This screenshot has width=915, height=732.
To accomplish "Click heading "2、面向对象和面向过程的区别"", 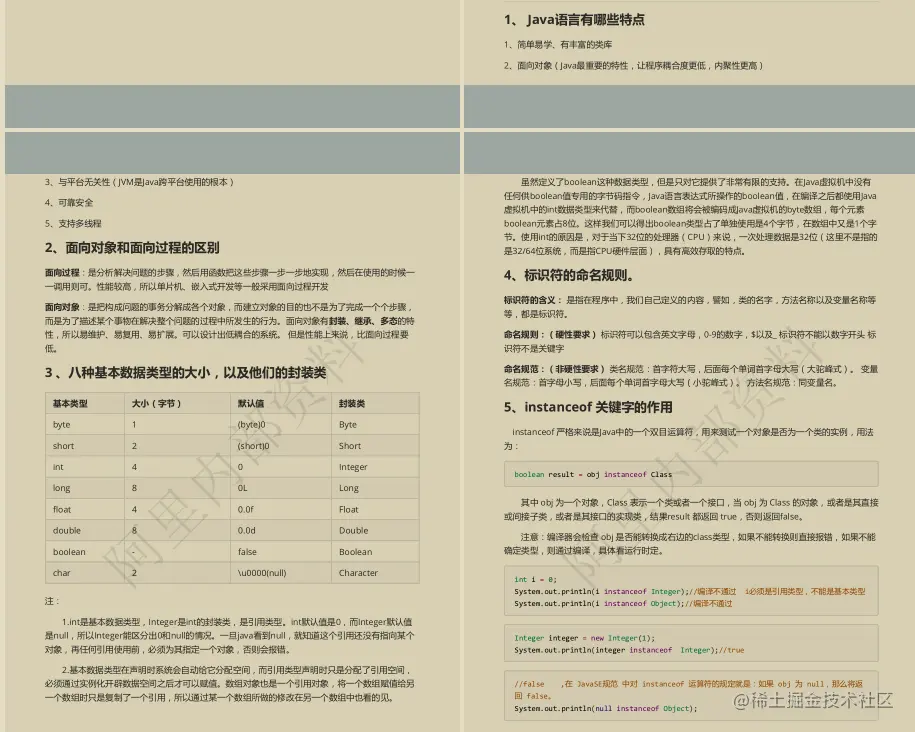I will 132,248.
